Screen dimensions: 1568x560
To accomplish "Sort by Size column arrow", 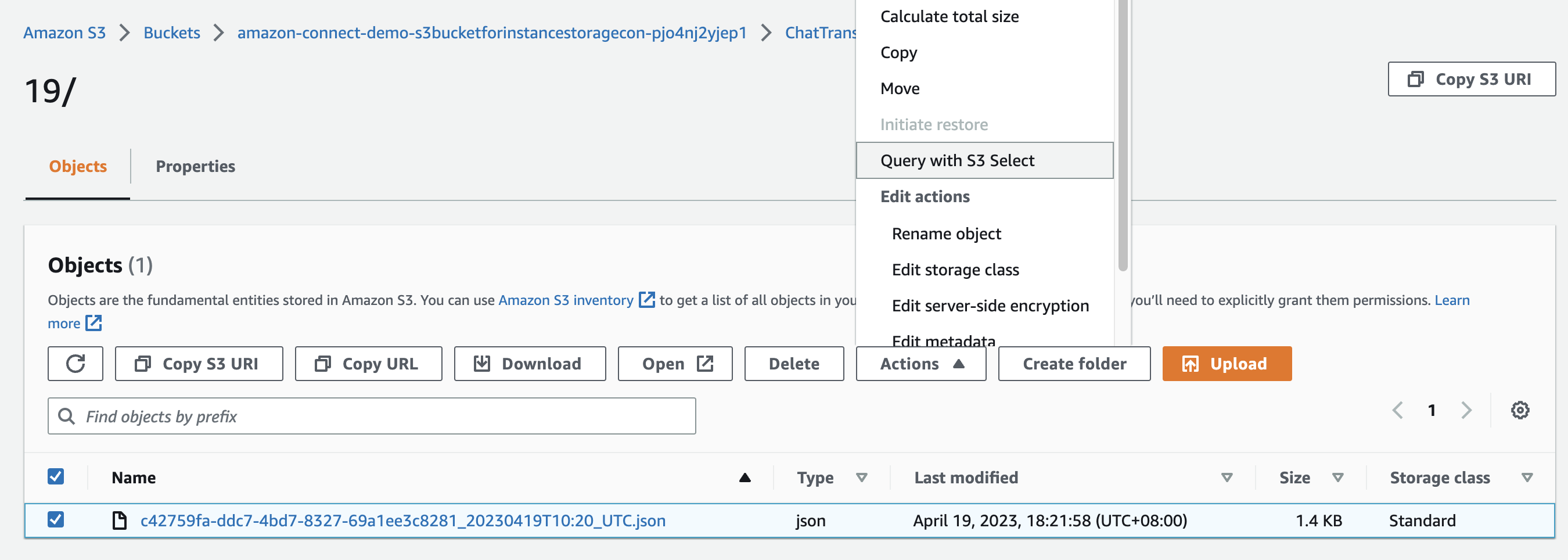I will coord(1337,478).
